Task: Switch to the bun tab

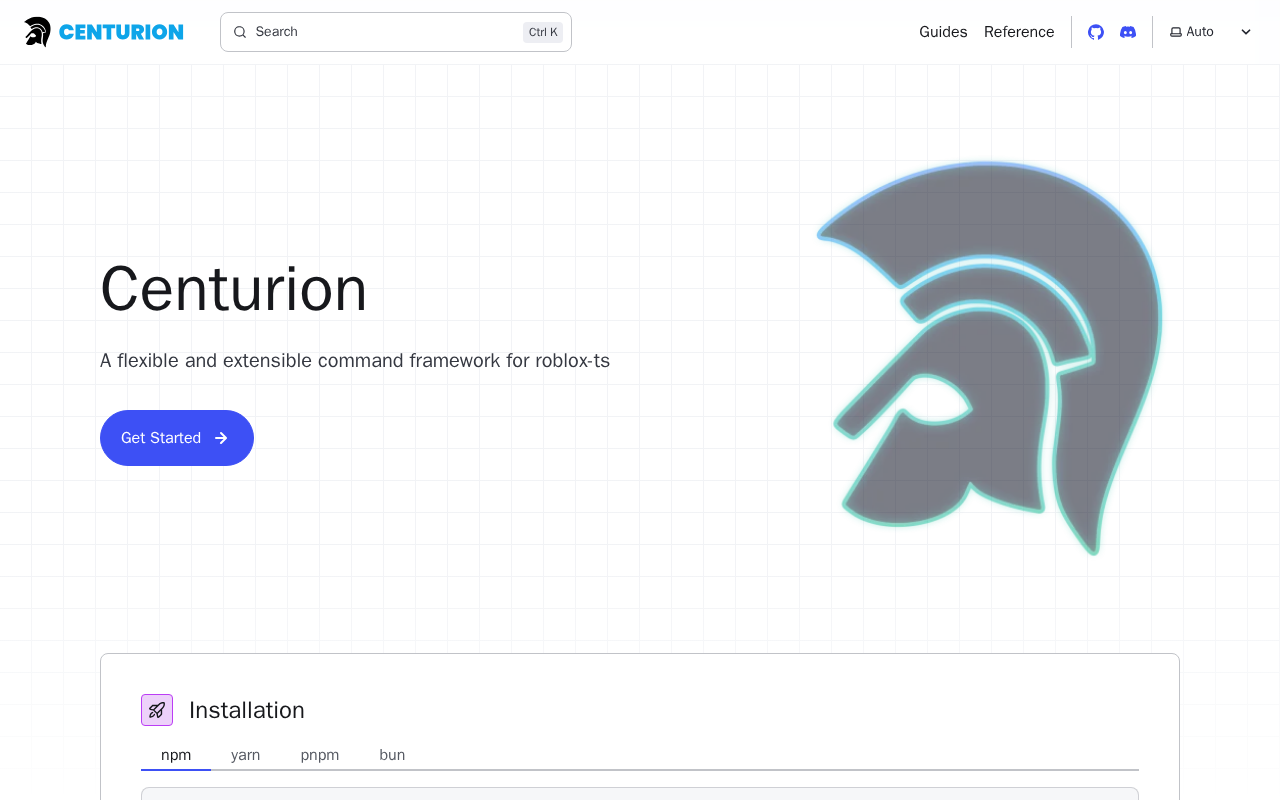Action: pos(392,755)
